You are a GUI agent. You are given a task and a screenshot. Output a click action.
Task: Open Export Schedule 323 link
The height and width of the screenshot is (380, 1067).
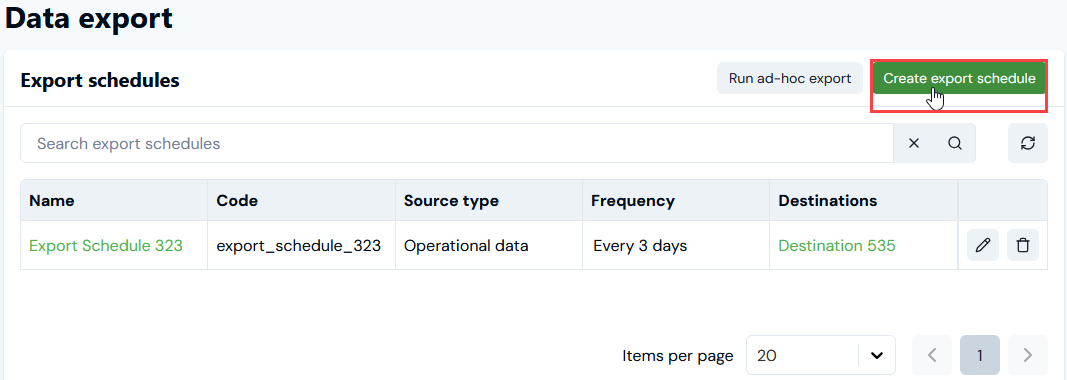(106, 246)
